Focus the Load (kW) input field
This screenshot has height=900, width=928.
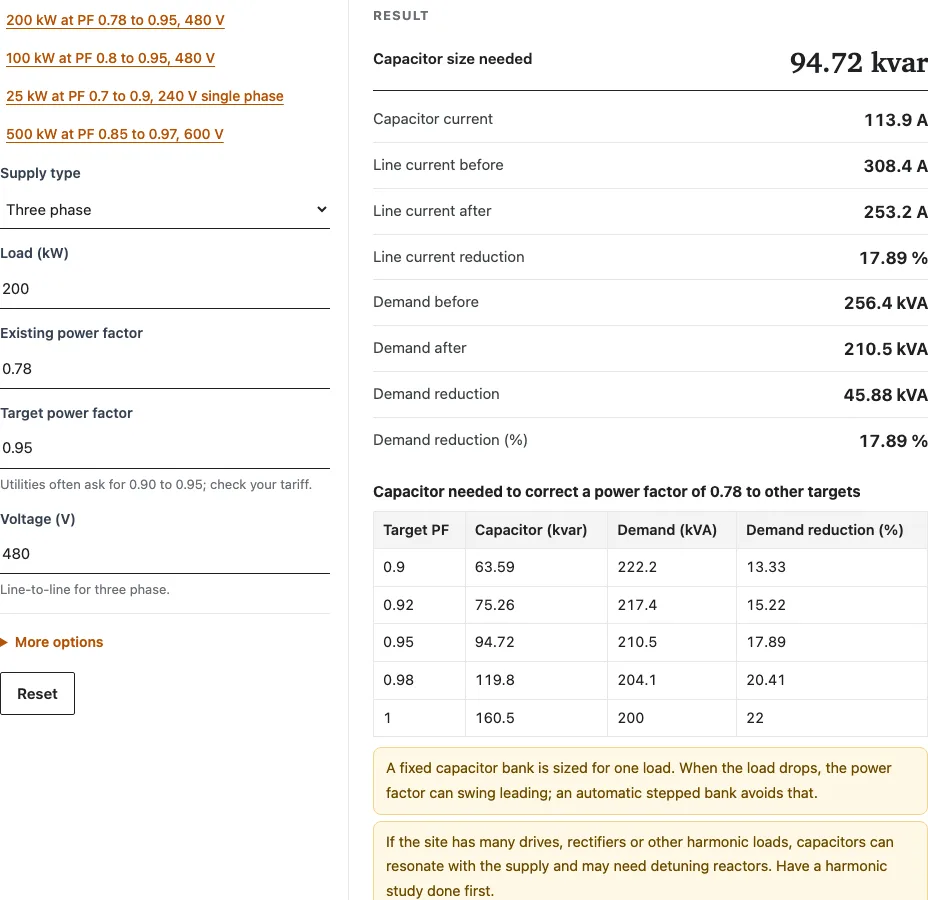pos(165,289)
